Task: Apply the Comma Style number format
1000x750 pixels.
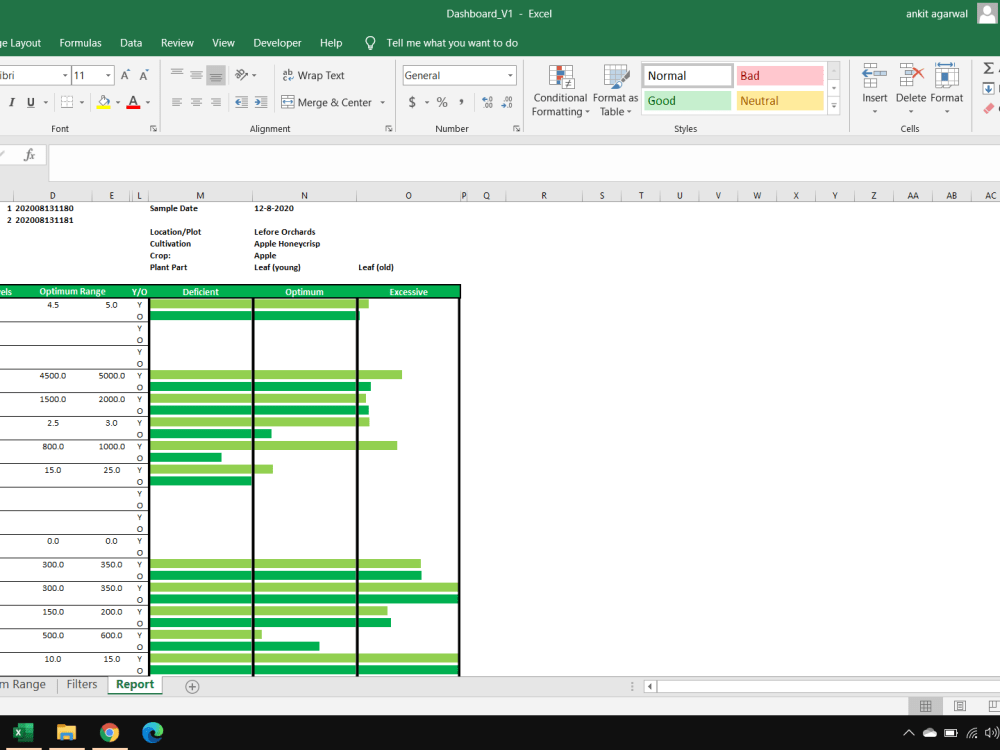Action: [x=462, y=101]
